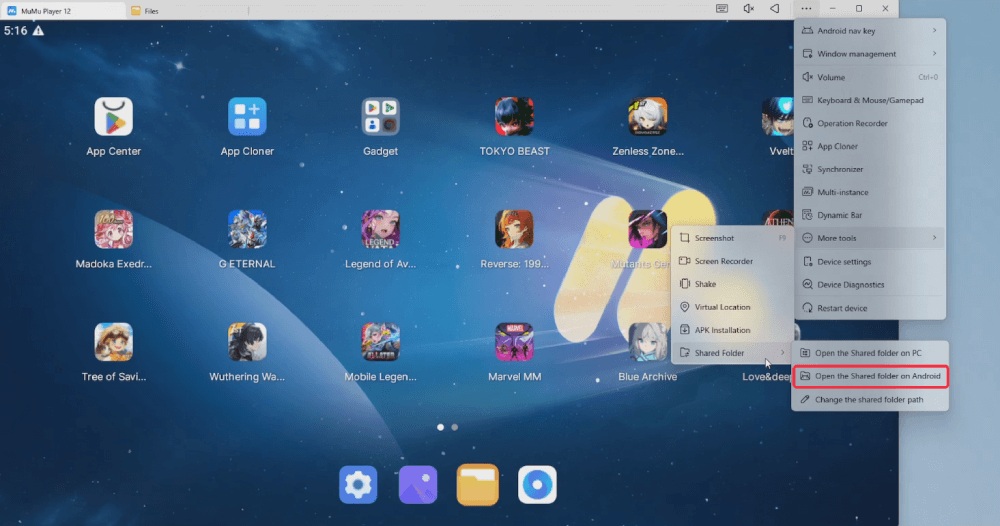Open the Gadget folder icon
This screenshot has height=526, width=1000.
tap(381, 117)
